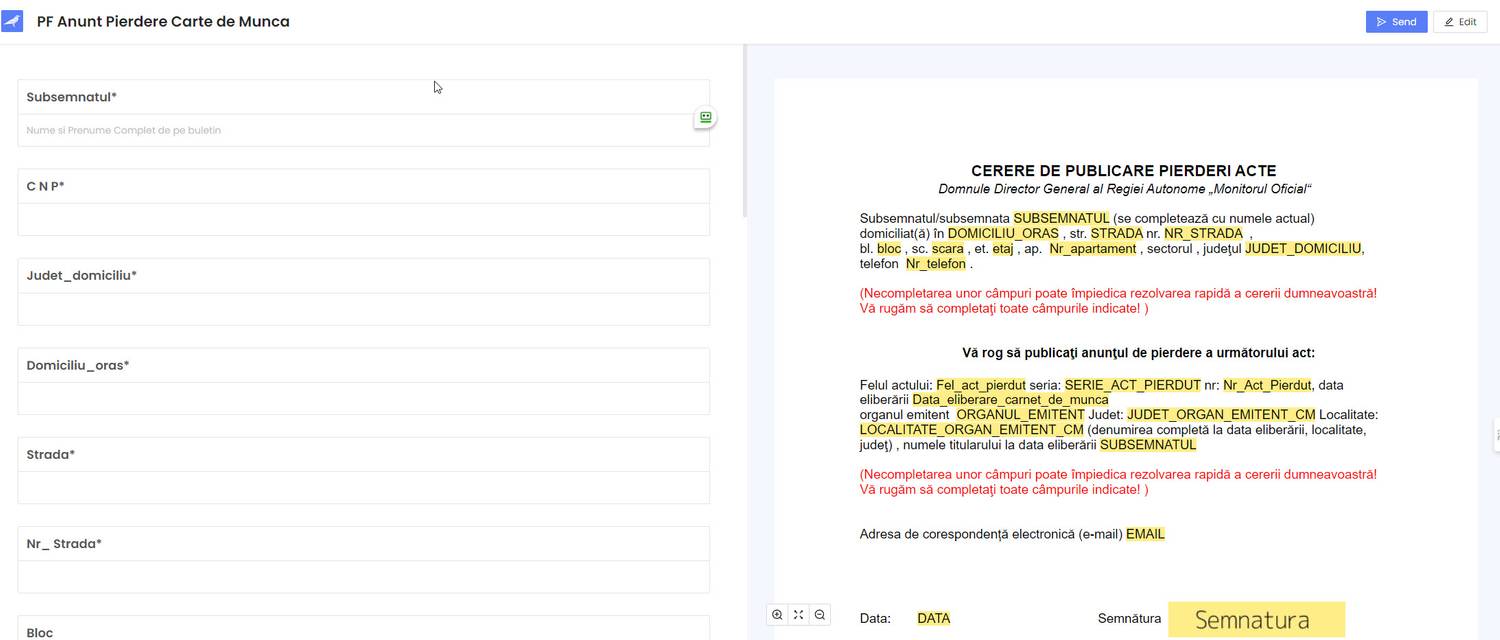
Task: Click the yellow Semnatura signature box
Action: [x=1256, y=620]
